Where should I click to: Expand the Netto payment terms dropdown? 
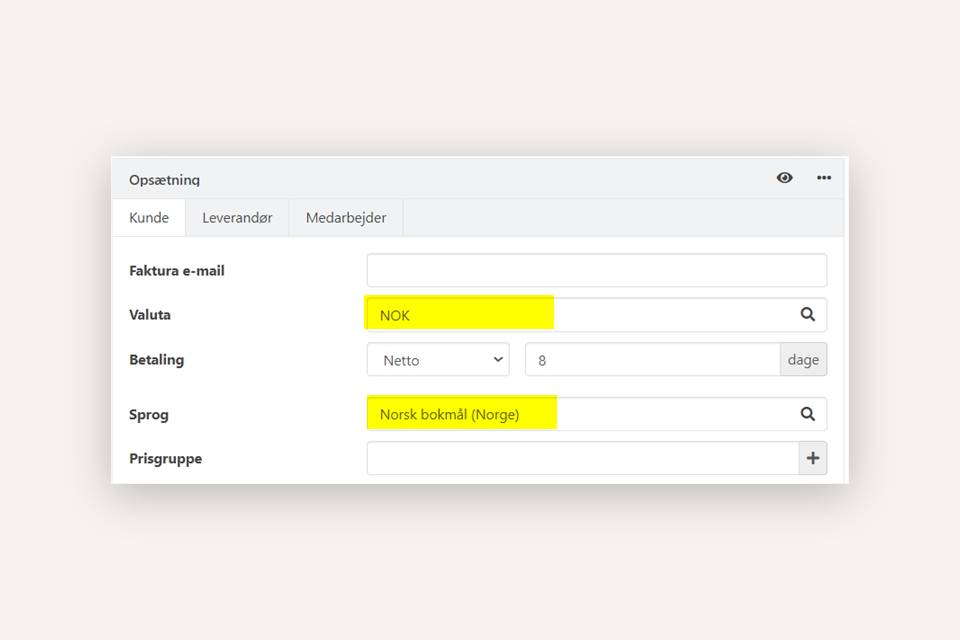(x=438, y=360)
